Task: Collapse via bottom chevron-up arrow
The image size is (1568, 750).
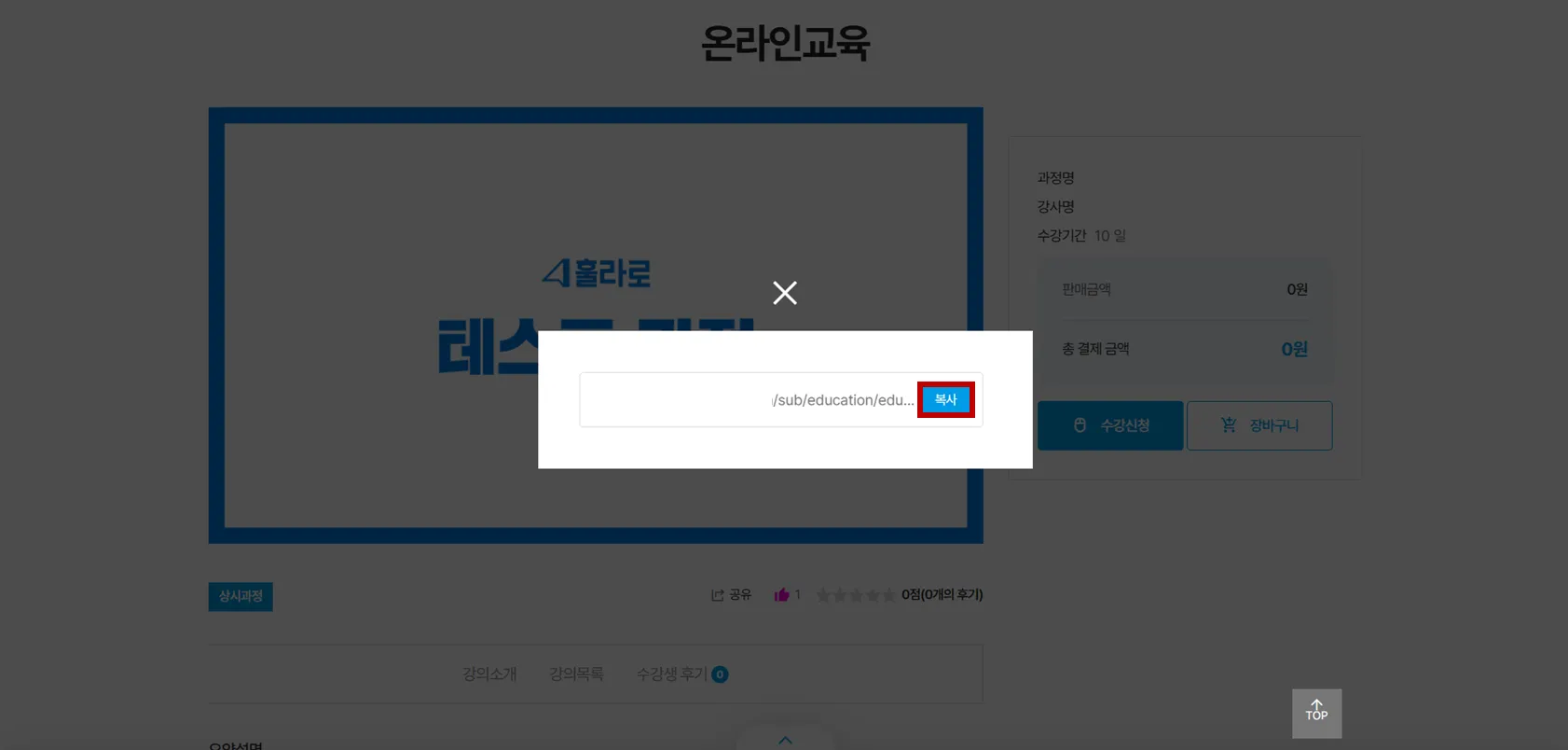Action: click(785, 741)
